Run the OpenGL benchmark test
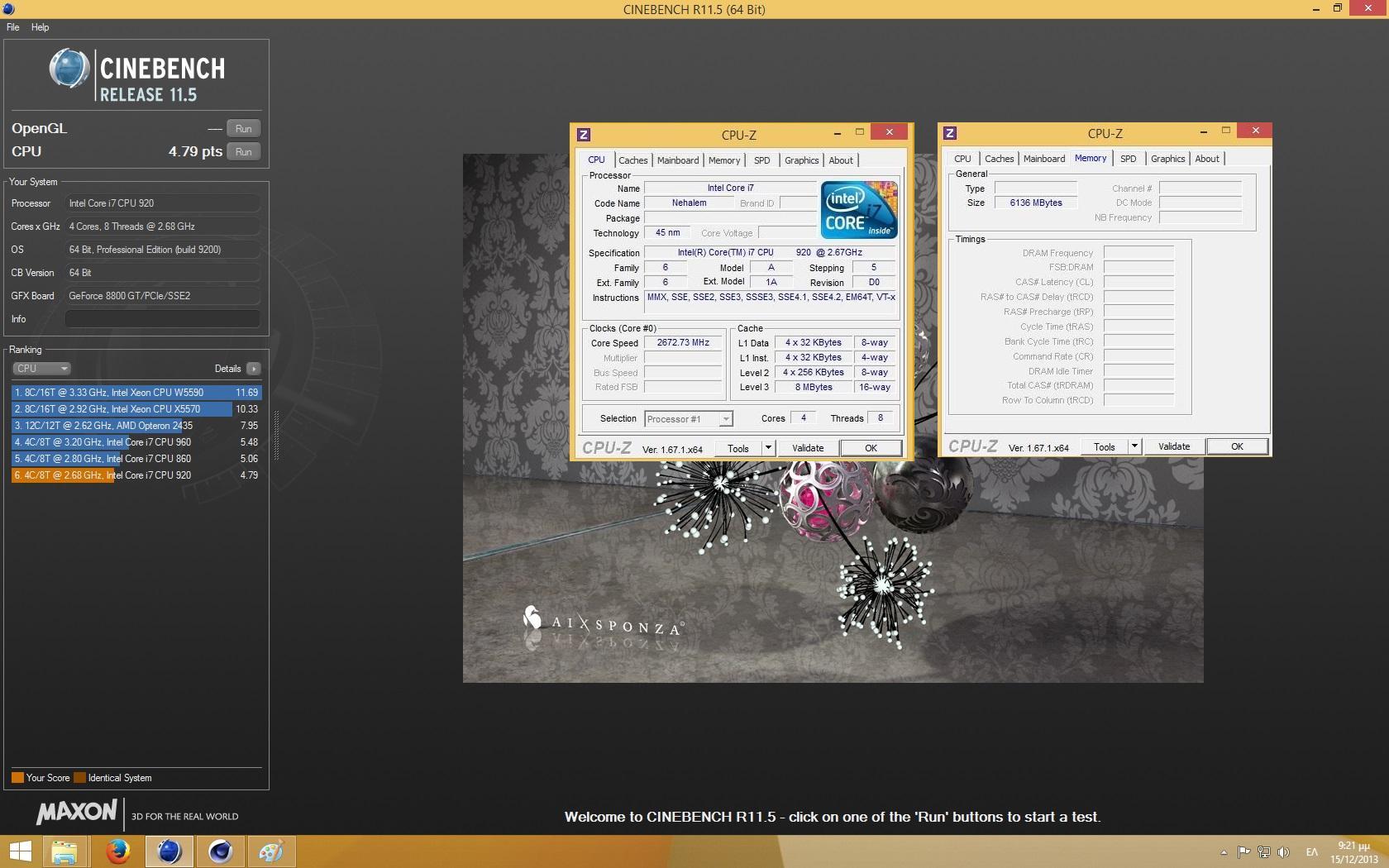The height and width of the screenshot is (868, 1389). [243, 128]
